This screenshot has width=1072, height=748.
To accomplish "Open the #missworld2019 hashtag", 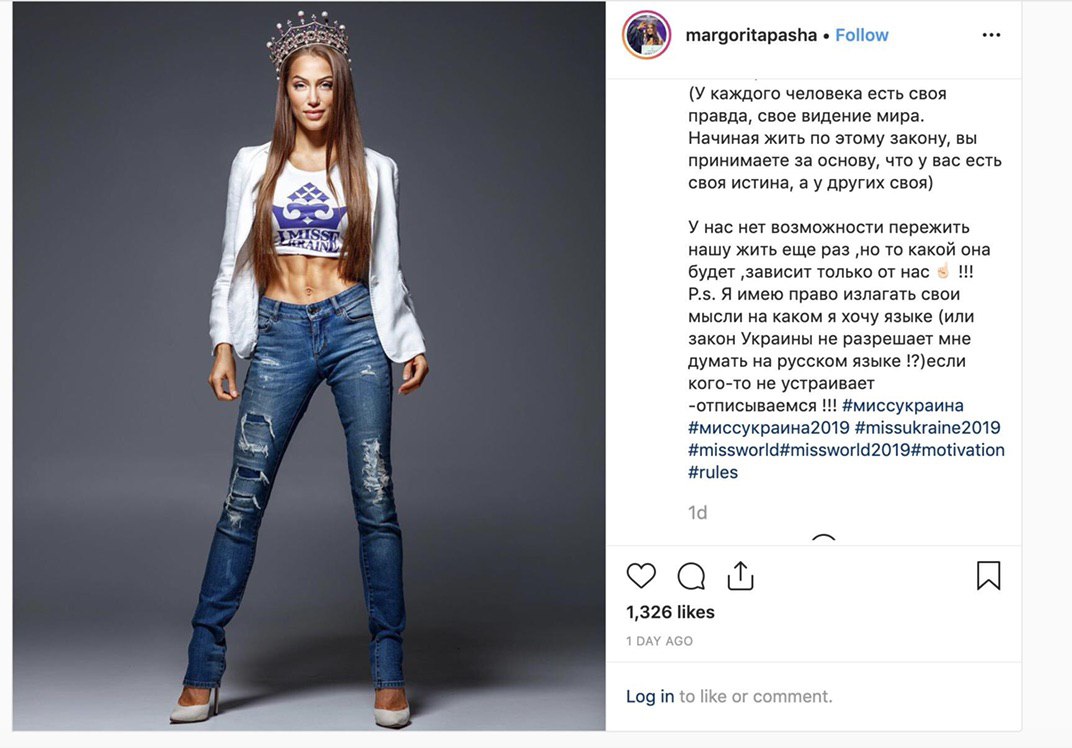I will pos(844,450).
